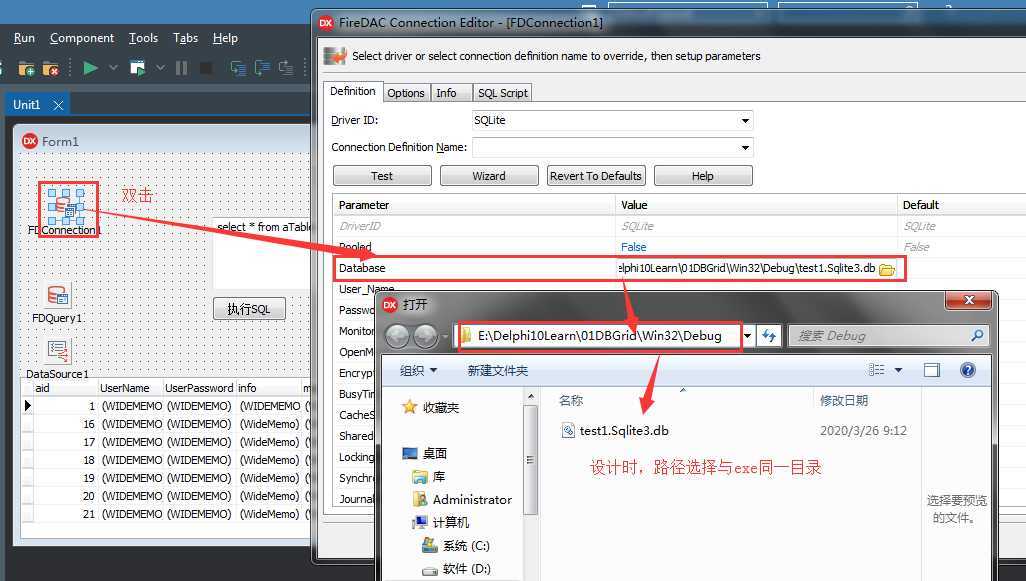Click the Wizard button
This screenshot has height=581, width=1026.
pyautogui.click(x=489, y=176)
